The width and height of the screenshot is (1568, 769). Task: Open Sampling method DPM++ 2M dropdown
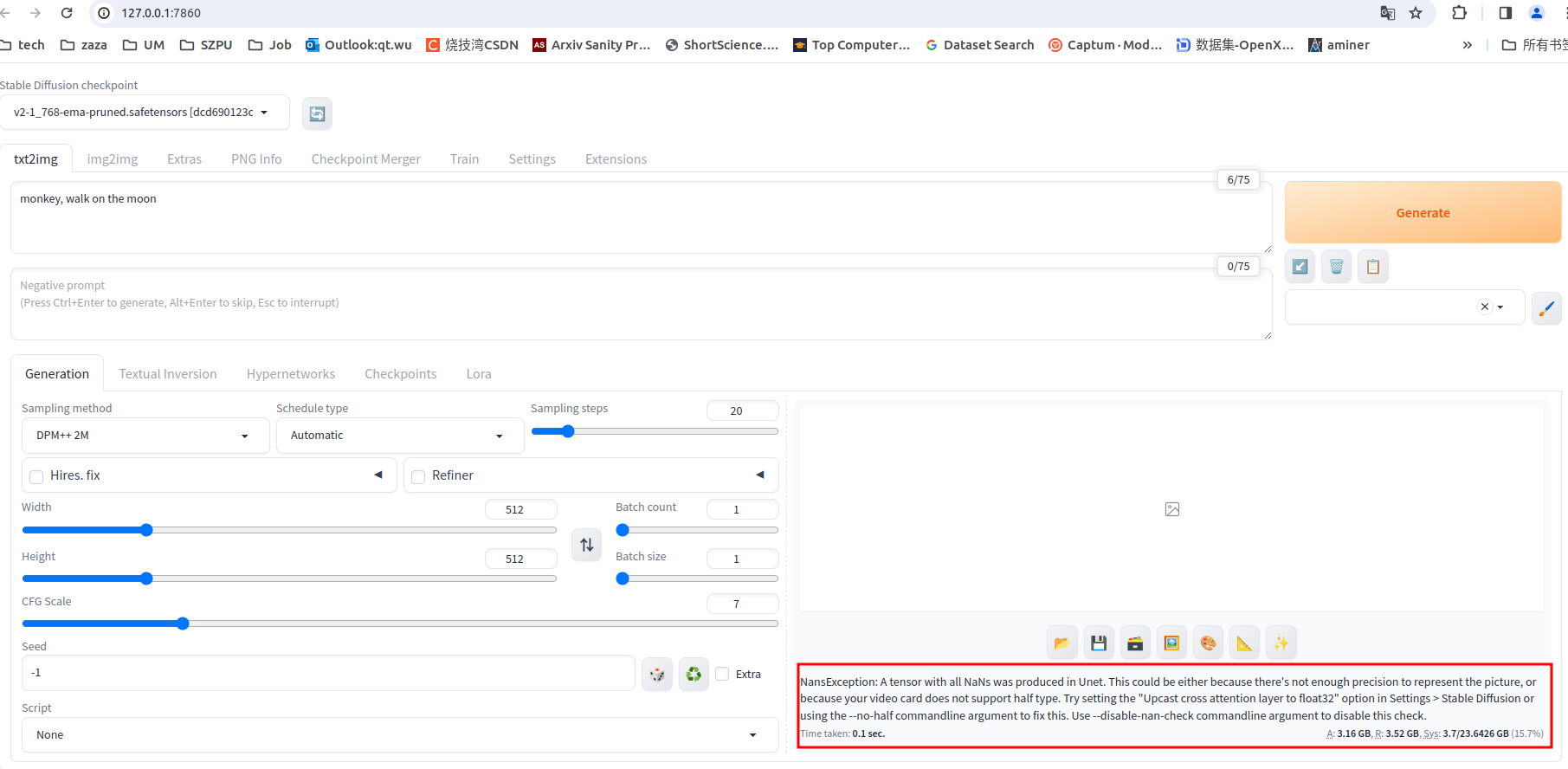click(x=145, y=436)
